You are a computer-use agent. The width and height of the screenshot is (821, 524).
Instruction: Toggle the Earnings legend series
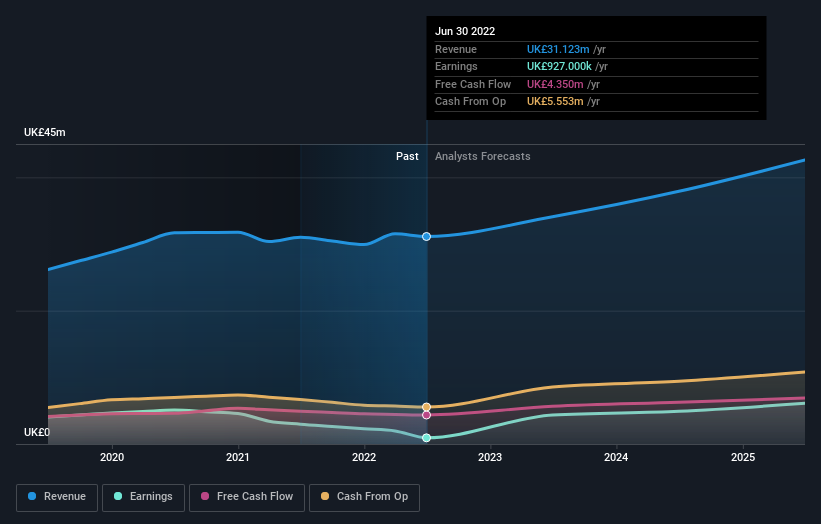[x=143, y=497]
